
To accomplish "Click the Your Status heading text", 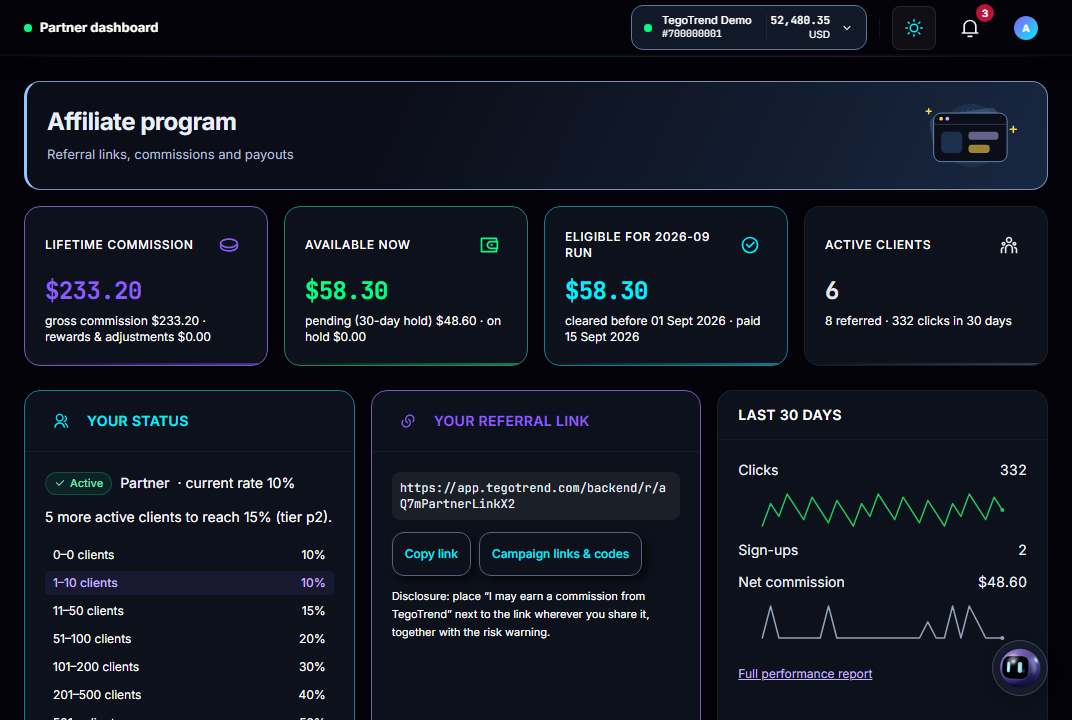I will click(x=137, y=421).
